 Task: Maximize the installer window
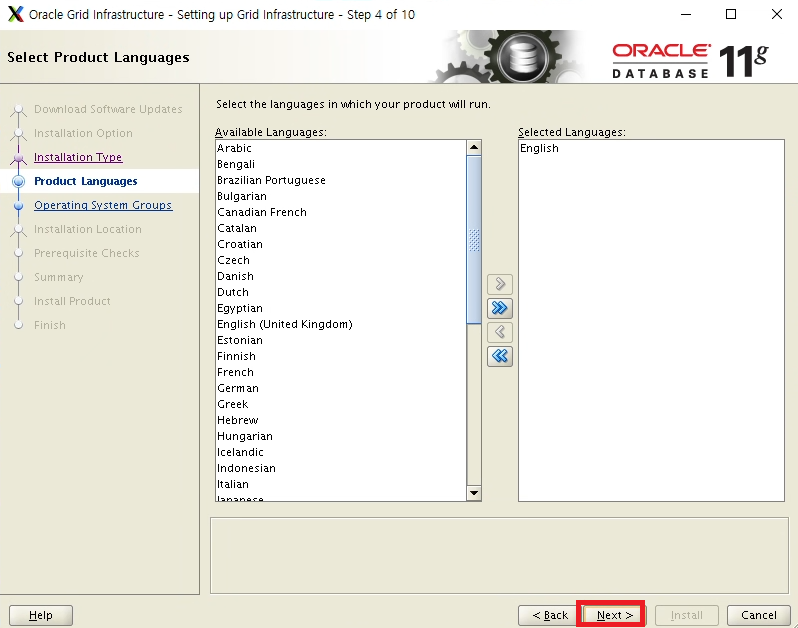[731, 14]
